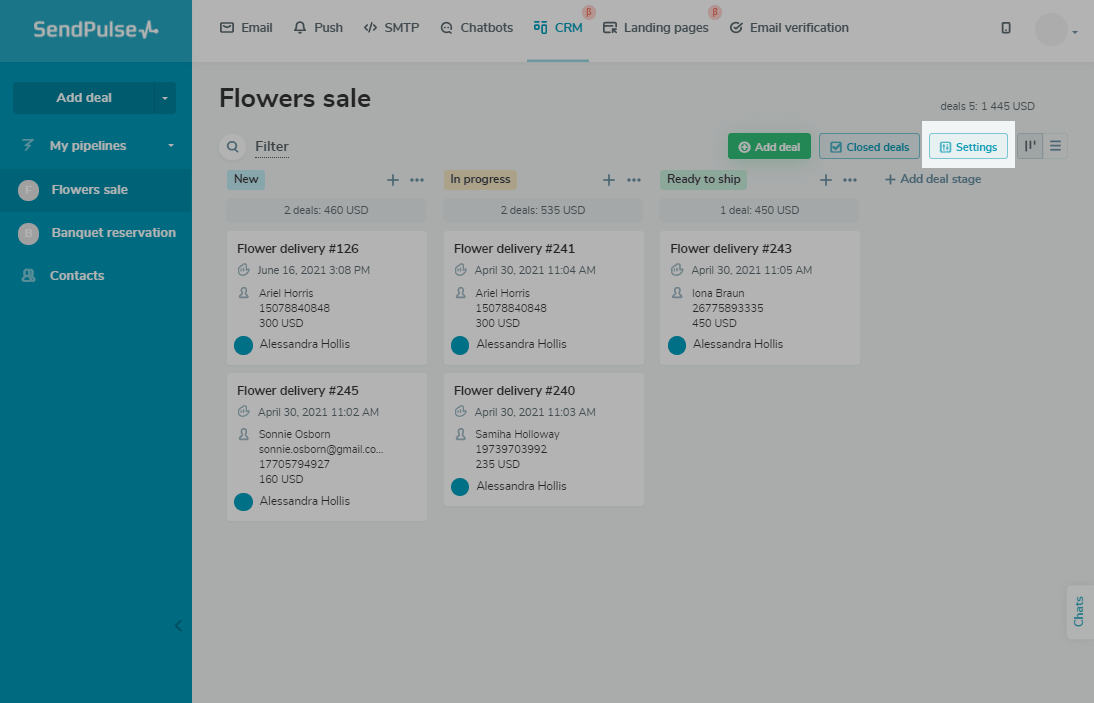Switch to kanban board view
Image resolution: width=1094 pixels, height=703 pixels.
(1030, 146)
